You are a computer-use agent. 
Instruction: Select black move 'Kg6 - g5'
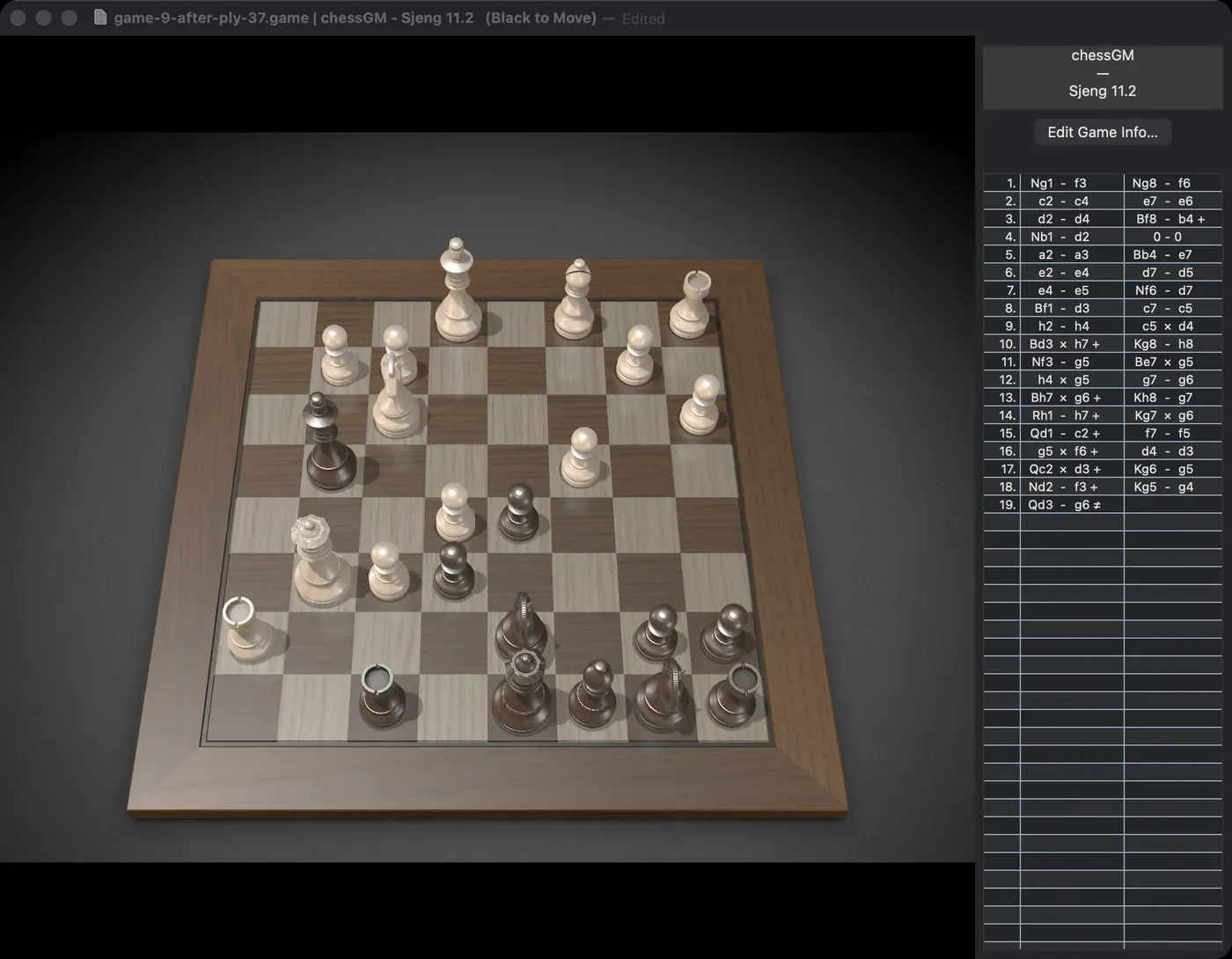[x=1173, y=469]
